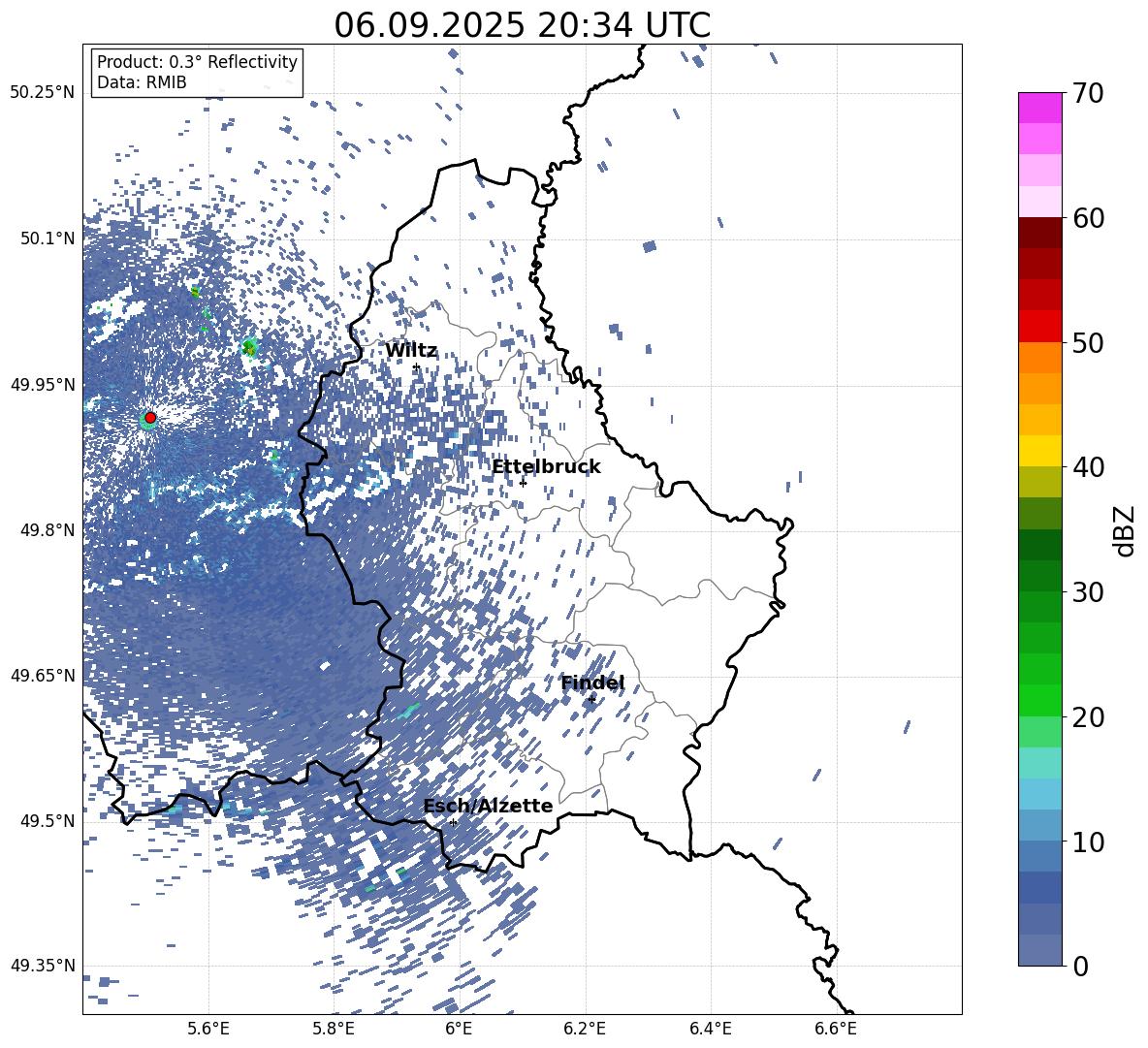
Task: Click the 40 colorbar tick label
Action: pos(1088,467)
